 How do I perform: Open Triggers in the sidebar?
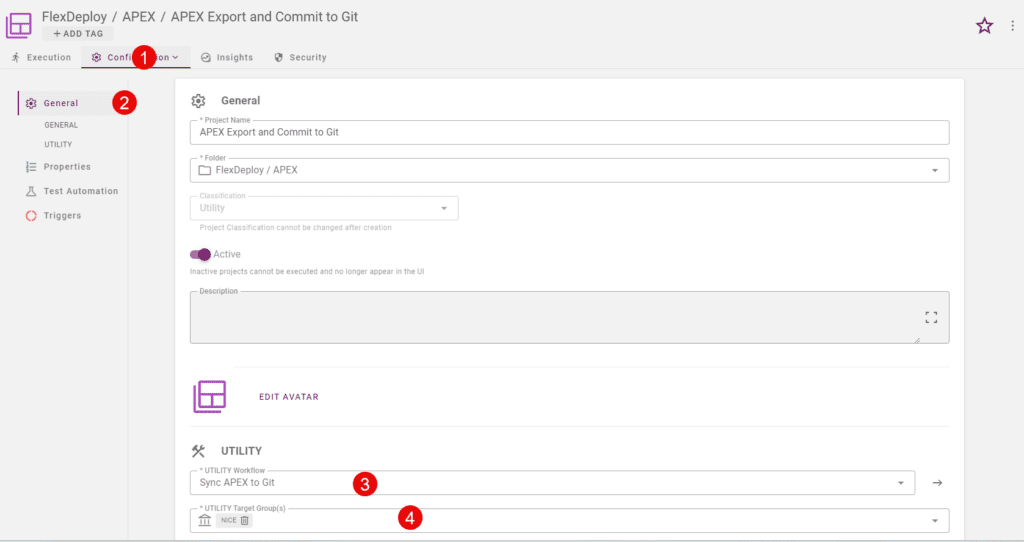(x=62, y=215)
